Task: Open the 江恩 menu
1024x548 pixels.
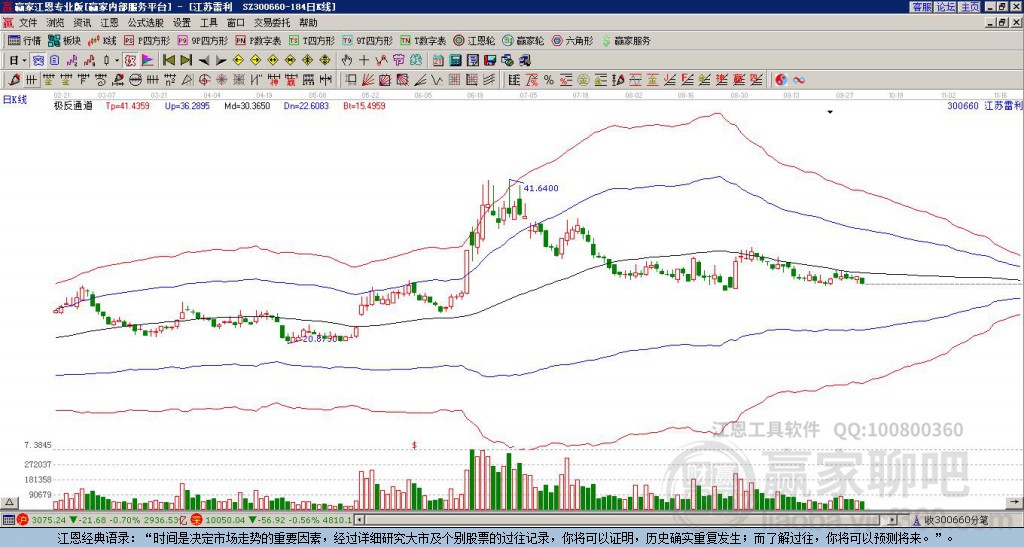Action: pos(110,23)
